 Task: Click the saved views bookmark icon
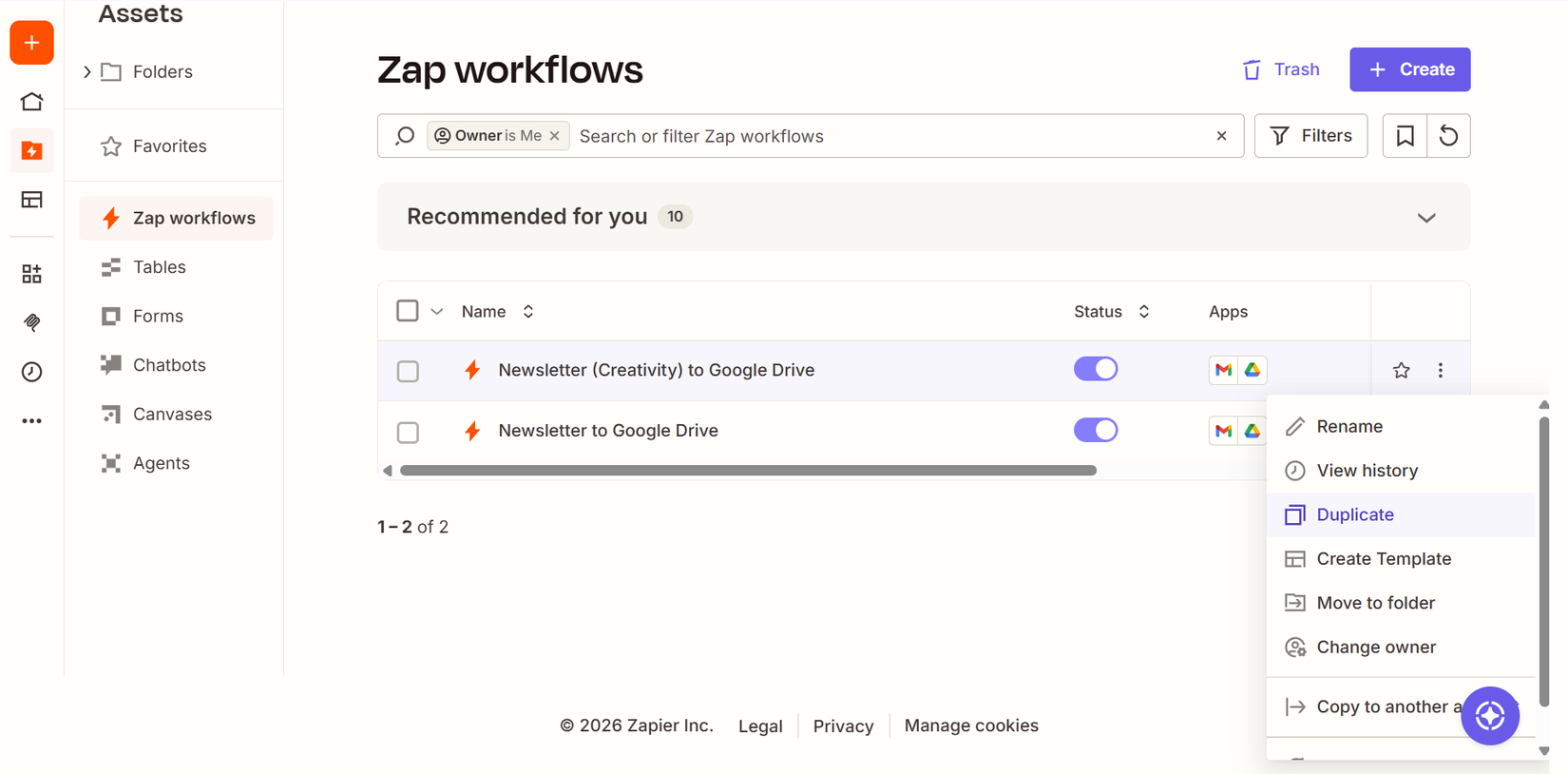pyautogui.click(x=1405, y=136)
